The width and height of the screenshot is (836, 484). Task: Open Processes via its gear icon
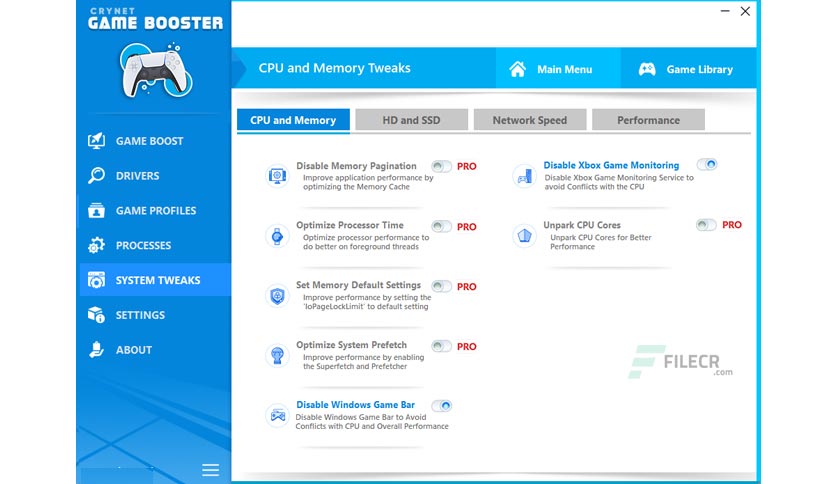(x=97, y=245)
